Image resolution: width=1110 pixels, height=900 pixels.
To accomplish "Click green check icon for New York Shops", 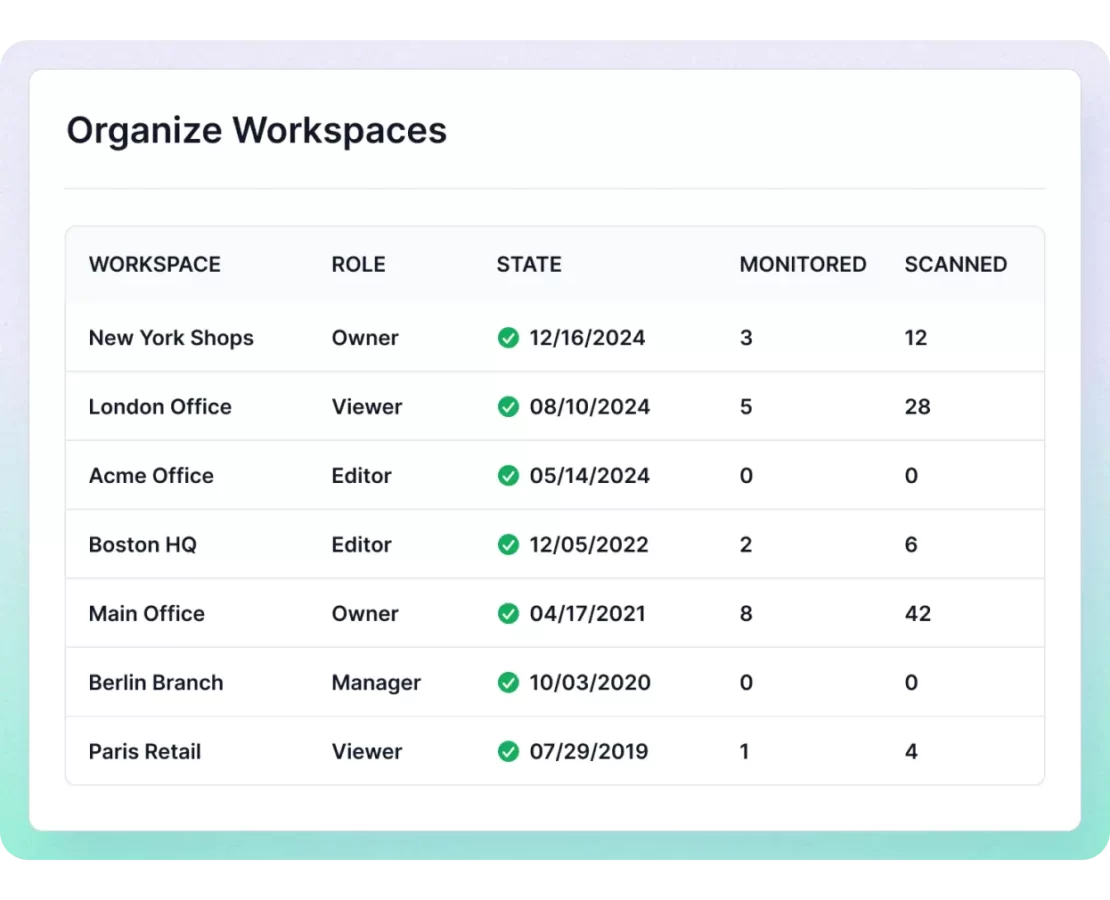I will click(508, 338).
